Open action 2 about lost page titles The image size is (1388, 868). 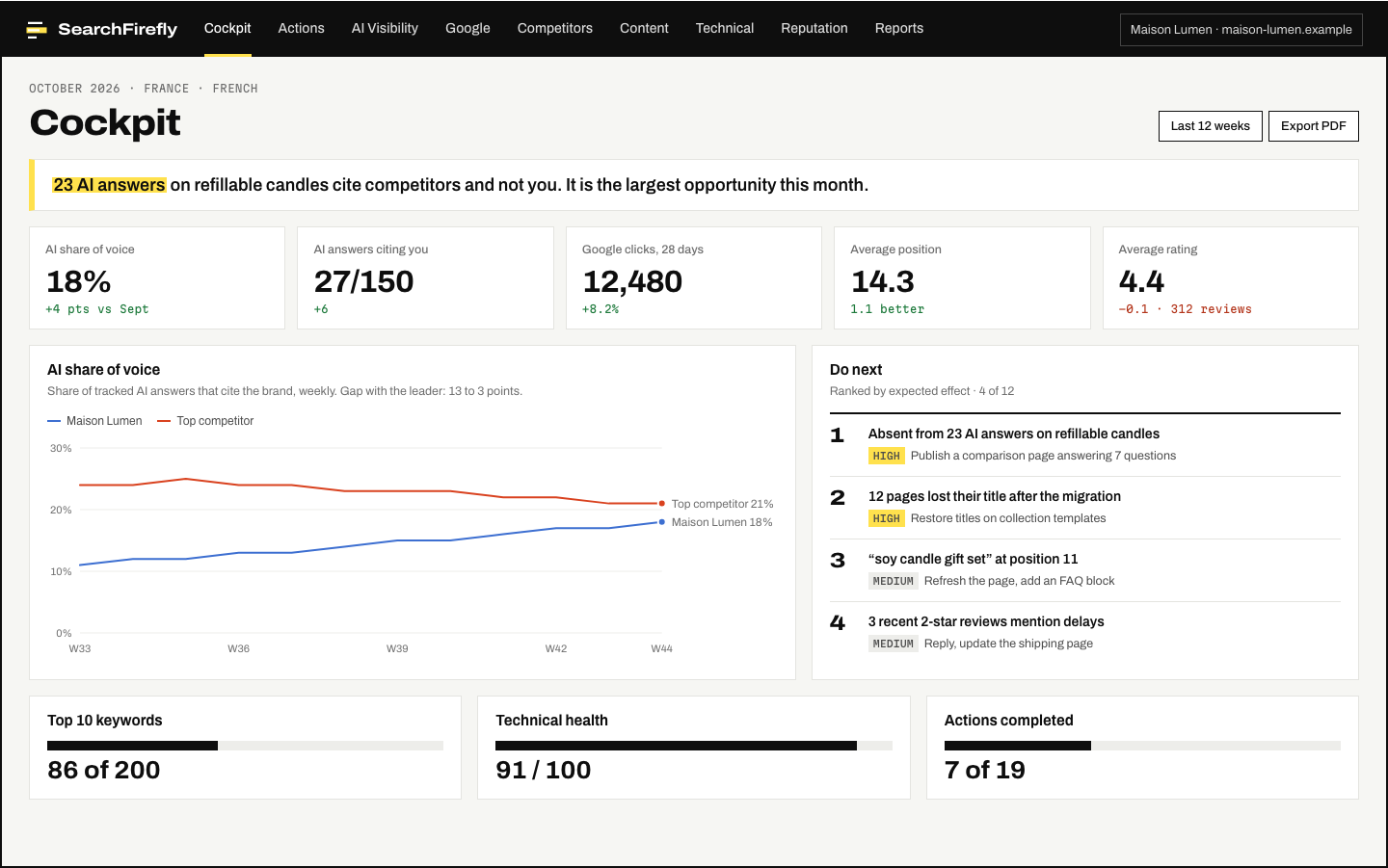[x=1085, y=508]
